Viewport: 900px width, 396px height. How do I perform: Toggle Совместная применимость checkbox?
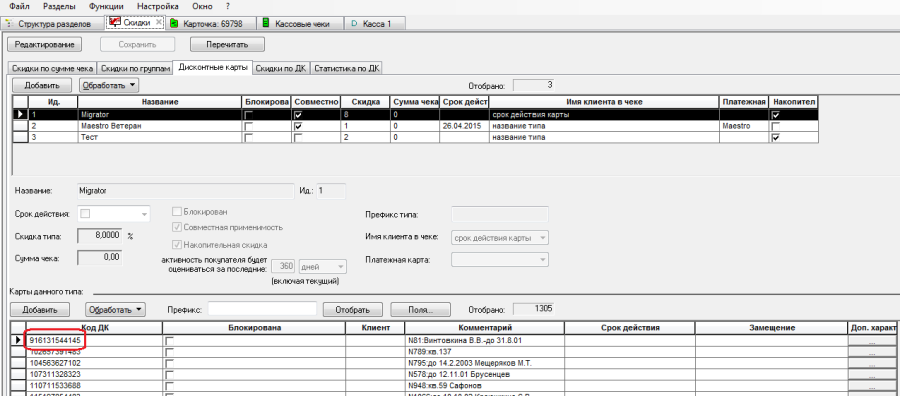[x=177, y=227]
